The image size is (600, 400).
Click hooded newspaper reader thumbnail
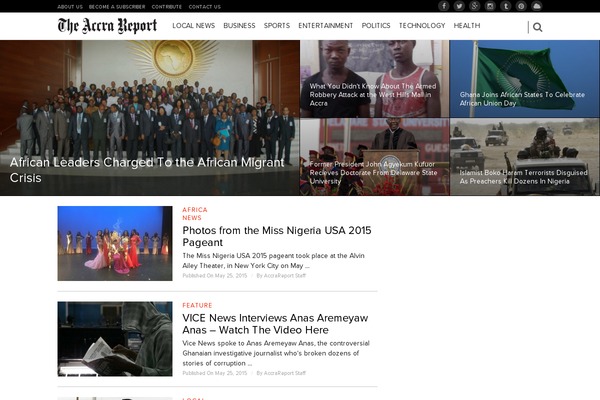(x=115, y=339)
